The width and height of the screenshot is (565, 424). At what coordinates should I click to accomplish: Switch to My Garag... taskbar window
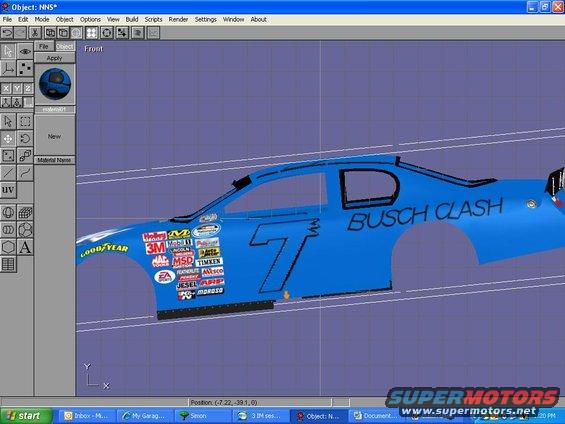coord(145,416)
